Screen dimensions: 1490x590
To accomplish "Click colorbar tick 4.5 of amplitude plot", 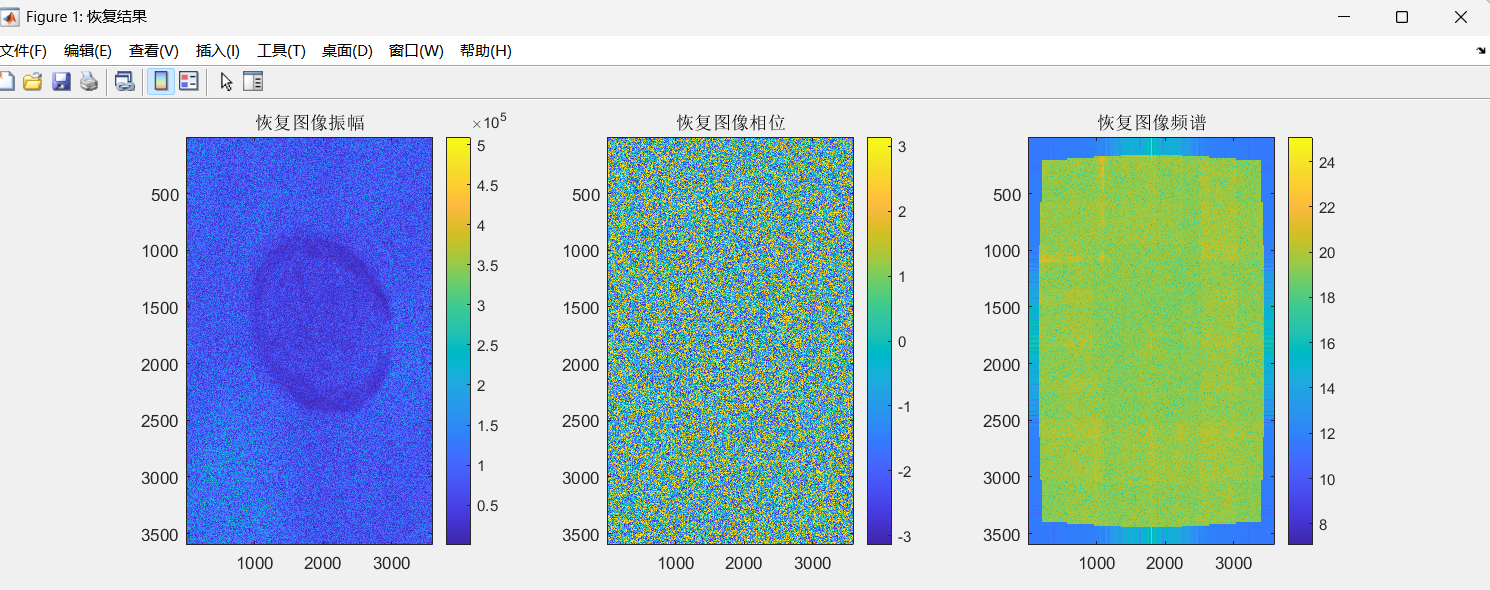I will pyautogui.click(x=486, y=186).
